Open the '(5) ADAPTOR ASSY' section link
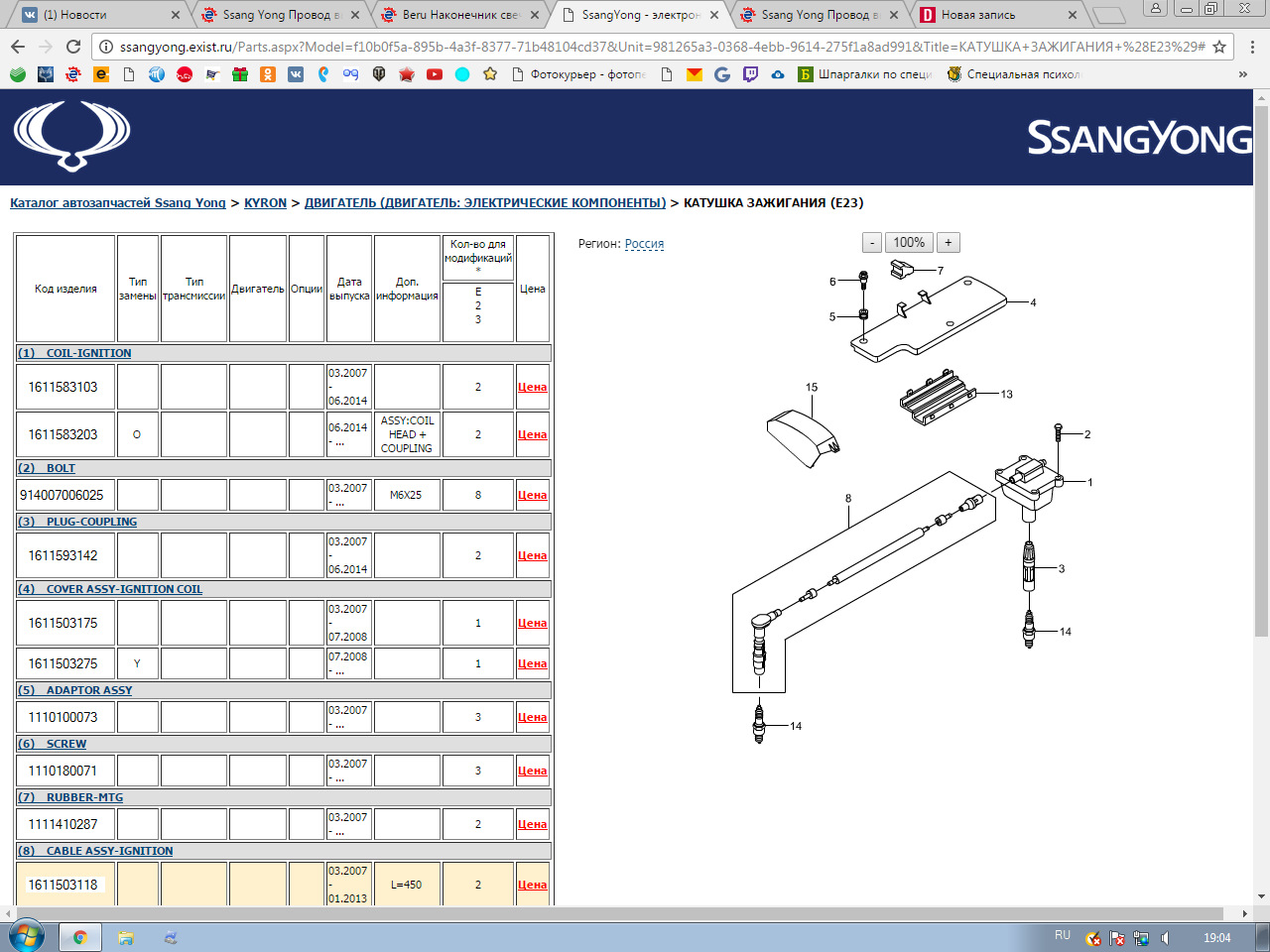The width and height of the screenshot is (1270, 952). tap(75, 690)
